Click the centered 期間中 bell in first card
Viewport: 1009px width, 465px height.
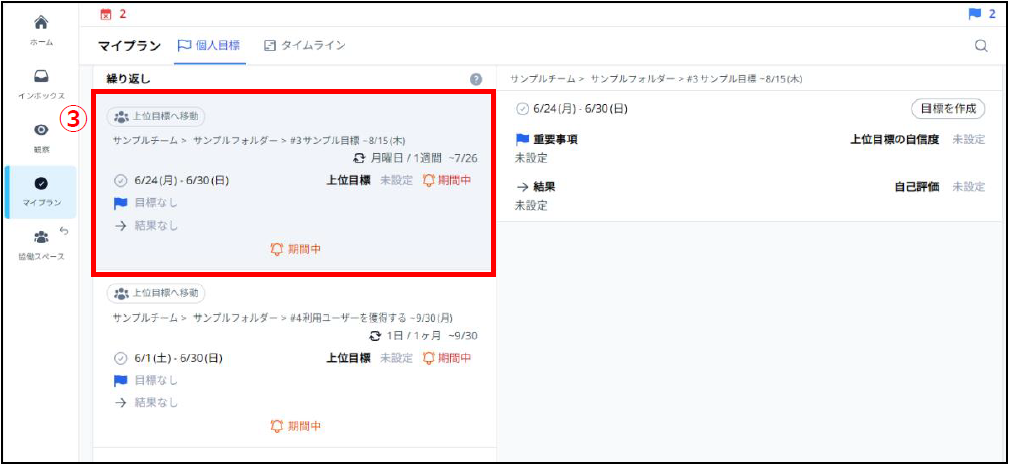coord(296,249)
